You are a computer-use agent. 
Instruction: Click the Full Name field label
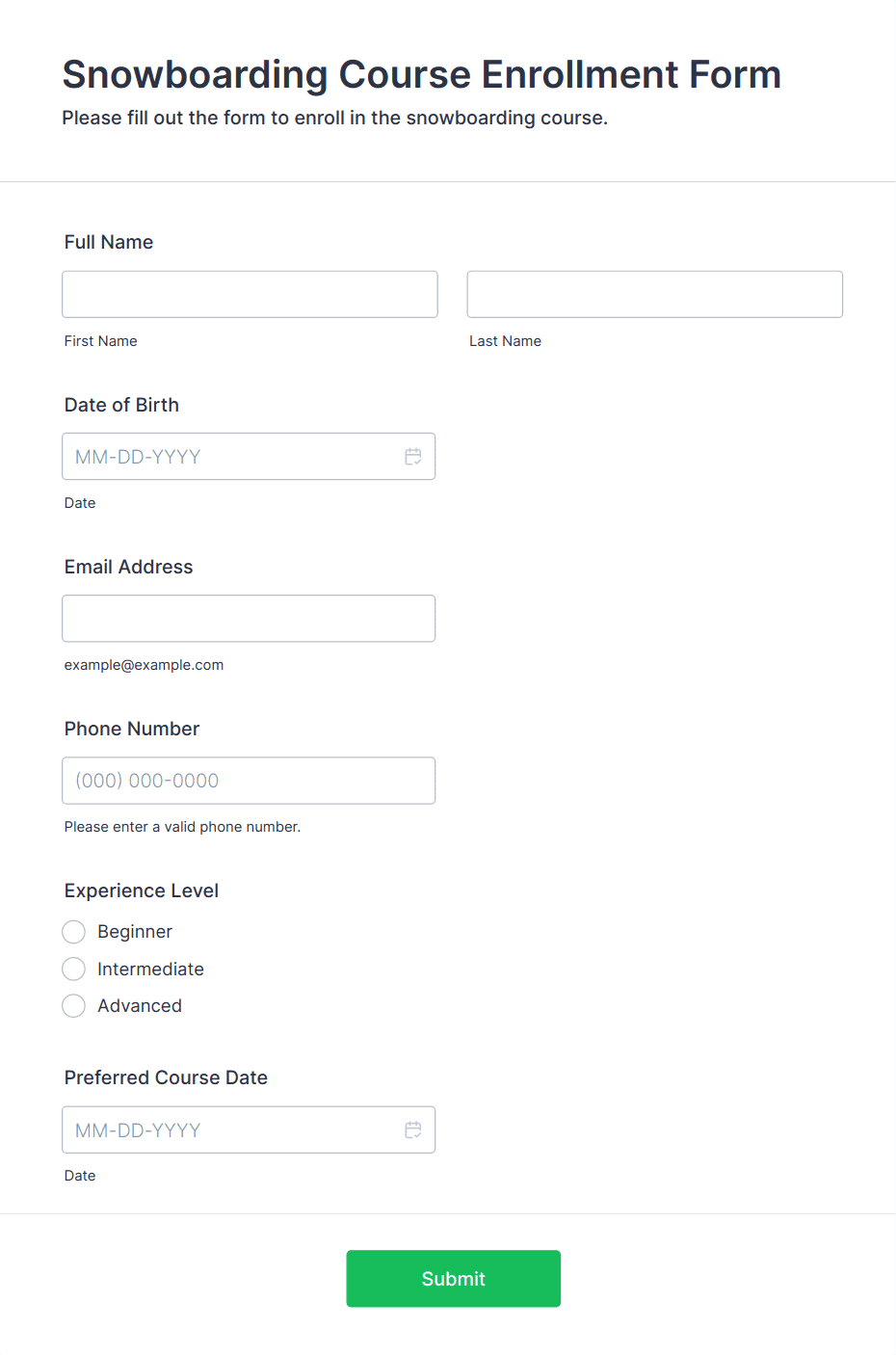click(109, 242)
